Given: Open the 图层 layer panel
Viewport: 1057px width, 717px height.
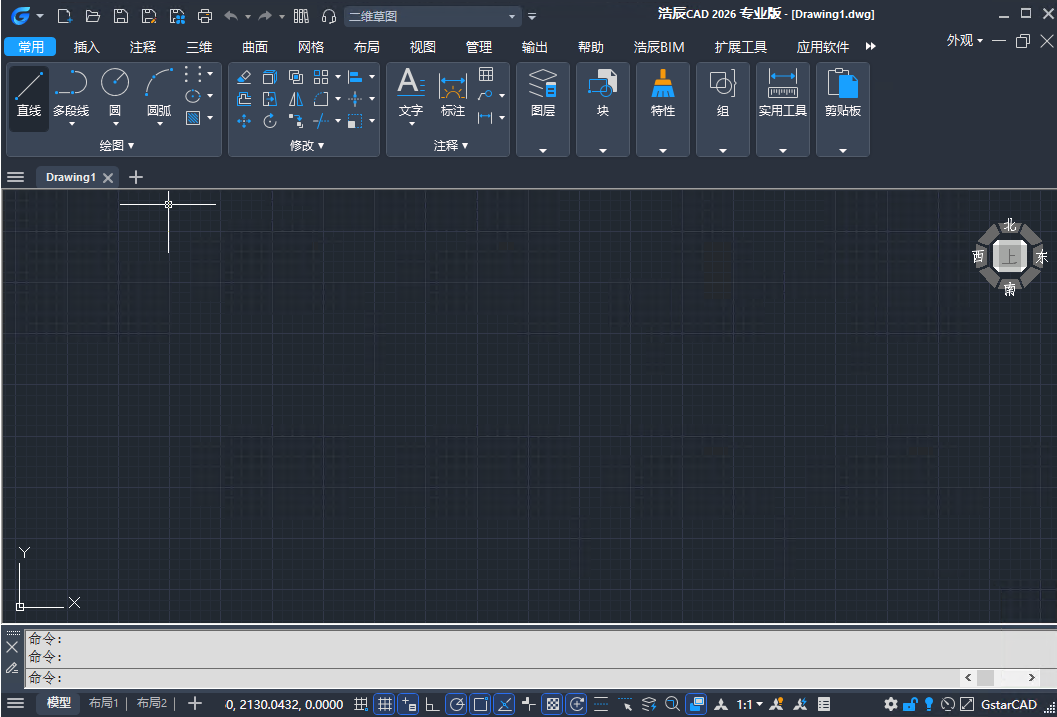Looking at the screenshot, I should tap(543, 95).
